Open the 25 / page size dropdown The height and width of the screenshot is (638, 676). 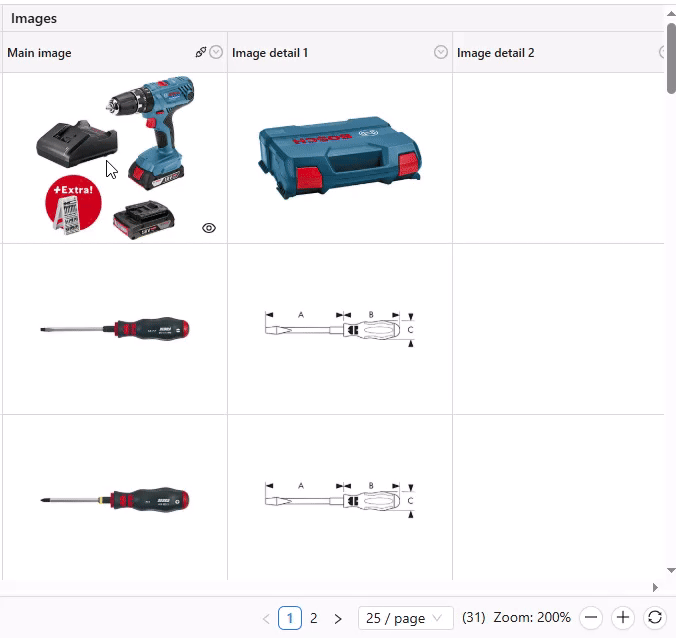(x=405, y=618)
